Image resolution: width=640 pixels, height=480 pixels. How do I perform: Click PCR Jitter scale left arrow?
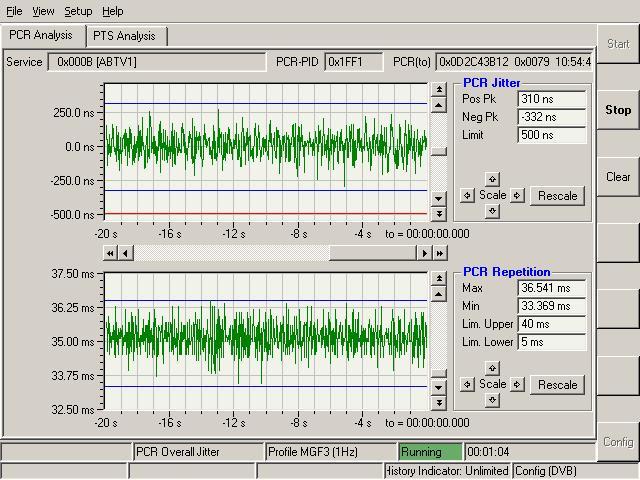coord(467,195)
